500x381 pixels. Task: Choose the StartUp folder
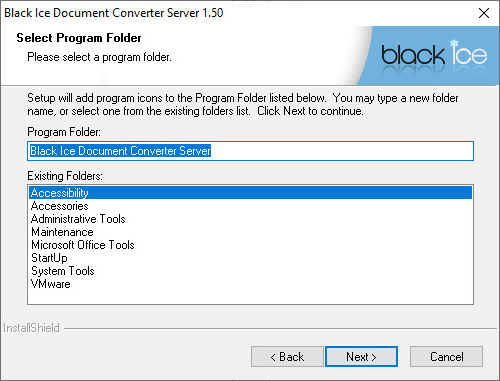[49, 258]
